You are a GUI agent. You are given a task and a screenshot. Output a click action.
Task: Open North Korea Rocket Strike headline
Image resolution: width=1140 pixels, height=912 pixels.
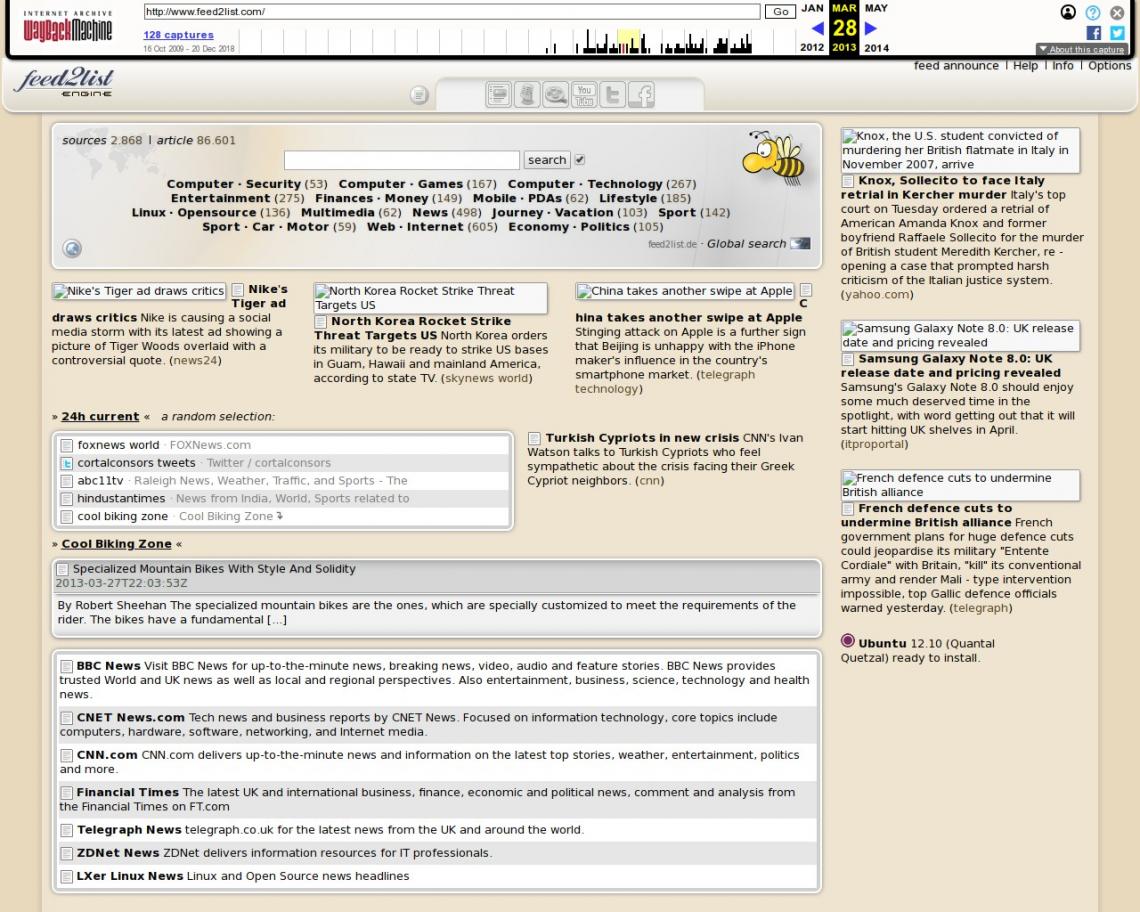[x=412, y=328]
